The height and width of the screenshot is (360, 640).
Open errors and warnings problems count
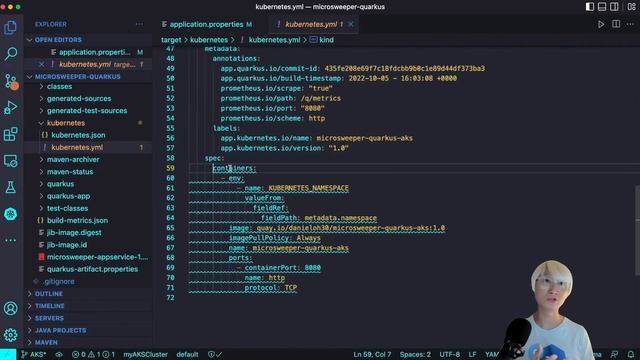click(x=93, y=354)
